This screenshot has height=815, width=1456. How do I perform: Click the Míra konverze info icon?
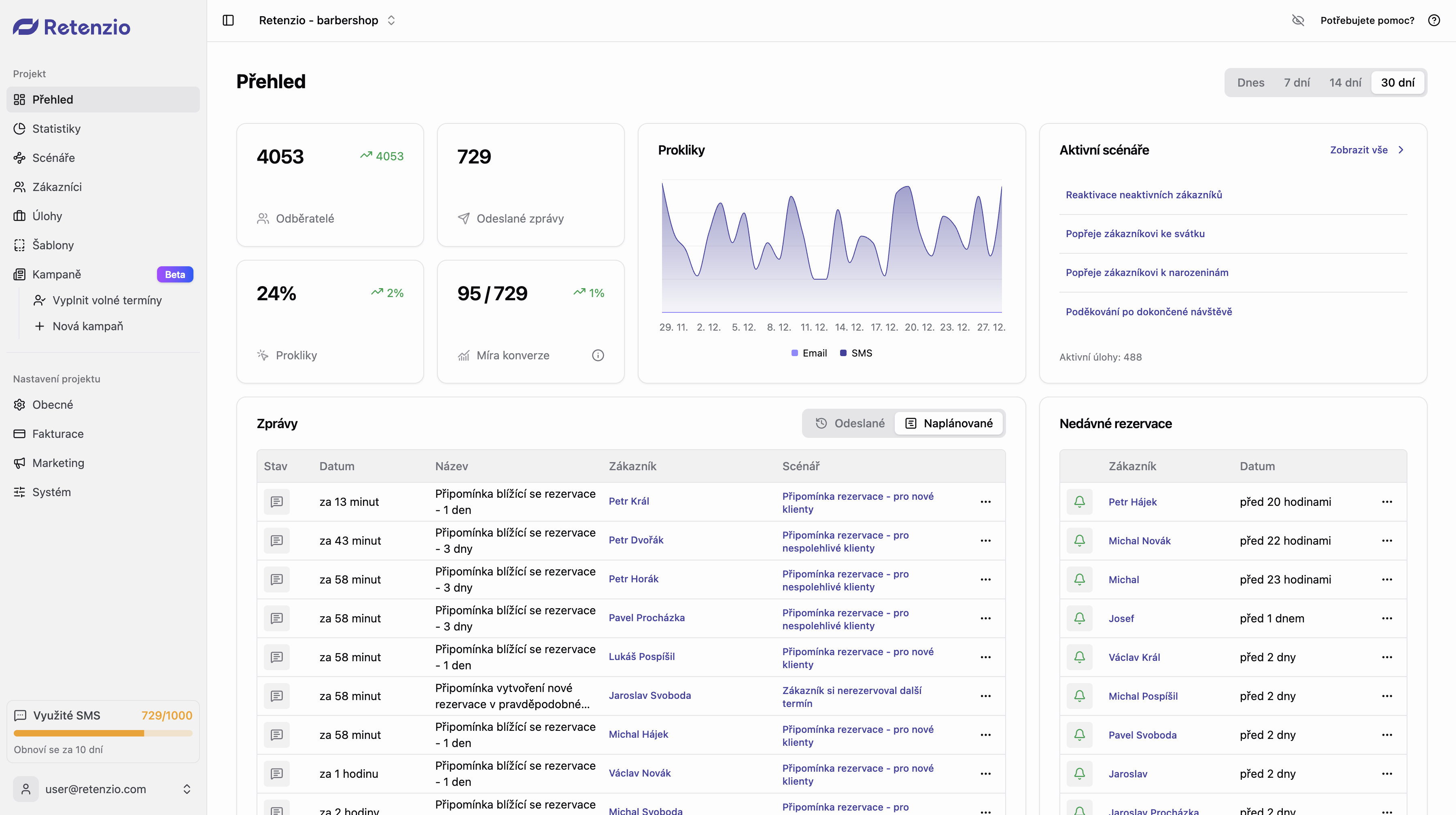[597, 355]
